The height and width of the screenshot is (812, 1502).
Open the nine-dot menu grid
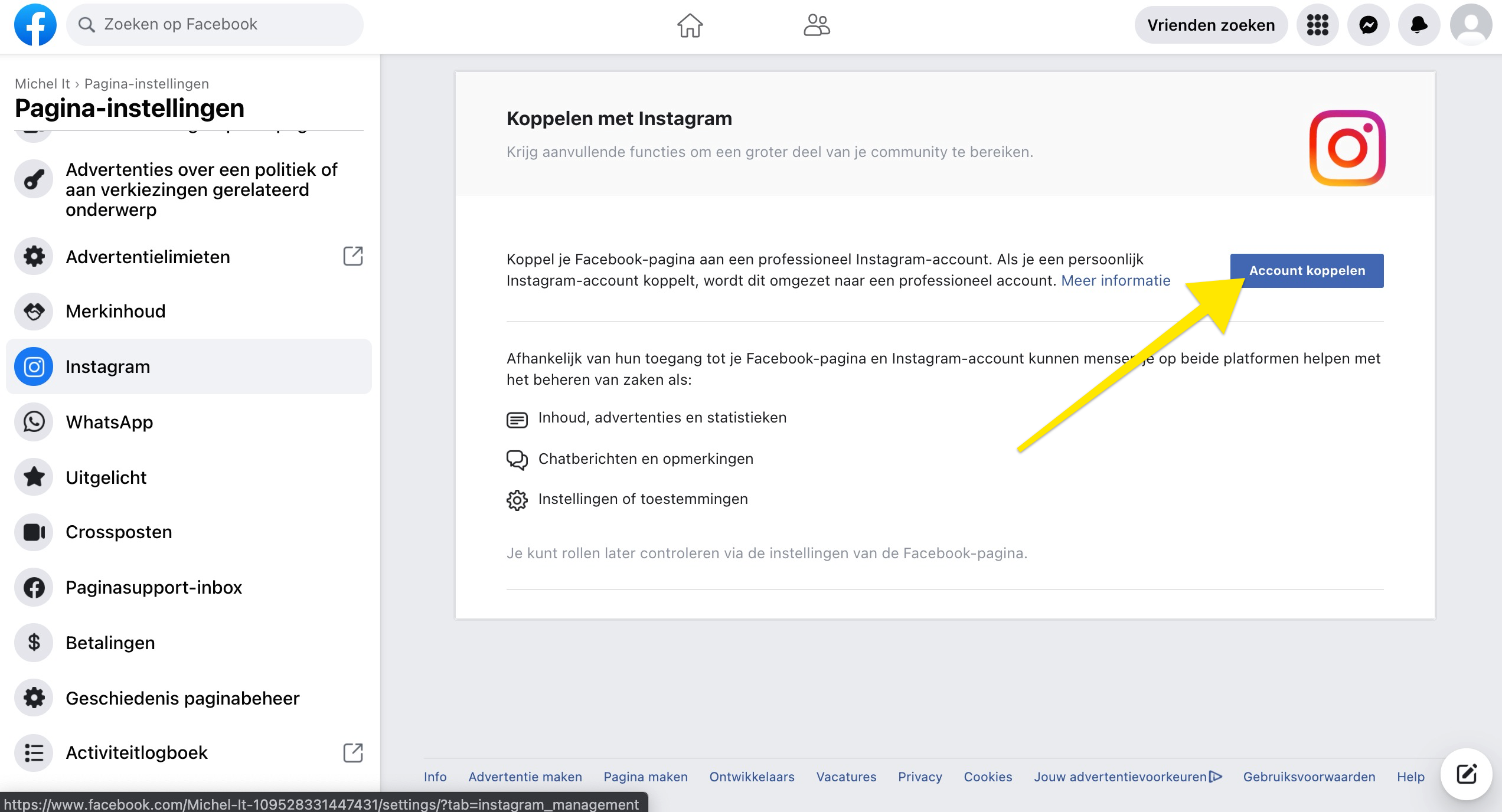(1317, 25)
